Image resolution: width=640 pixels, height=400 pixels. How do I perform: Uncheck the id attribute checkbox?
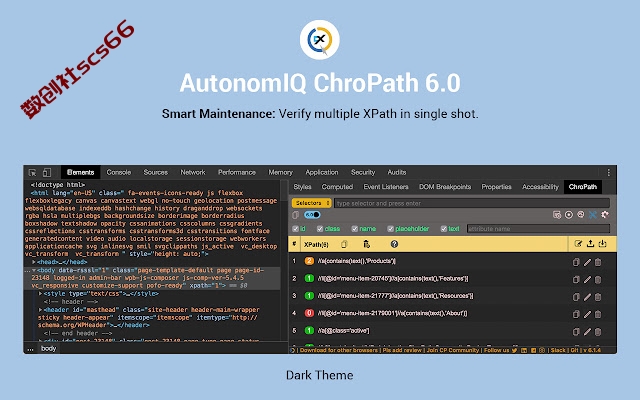(296, 229)
